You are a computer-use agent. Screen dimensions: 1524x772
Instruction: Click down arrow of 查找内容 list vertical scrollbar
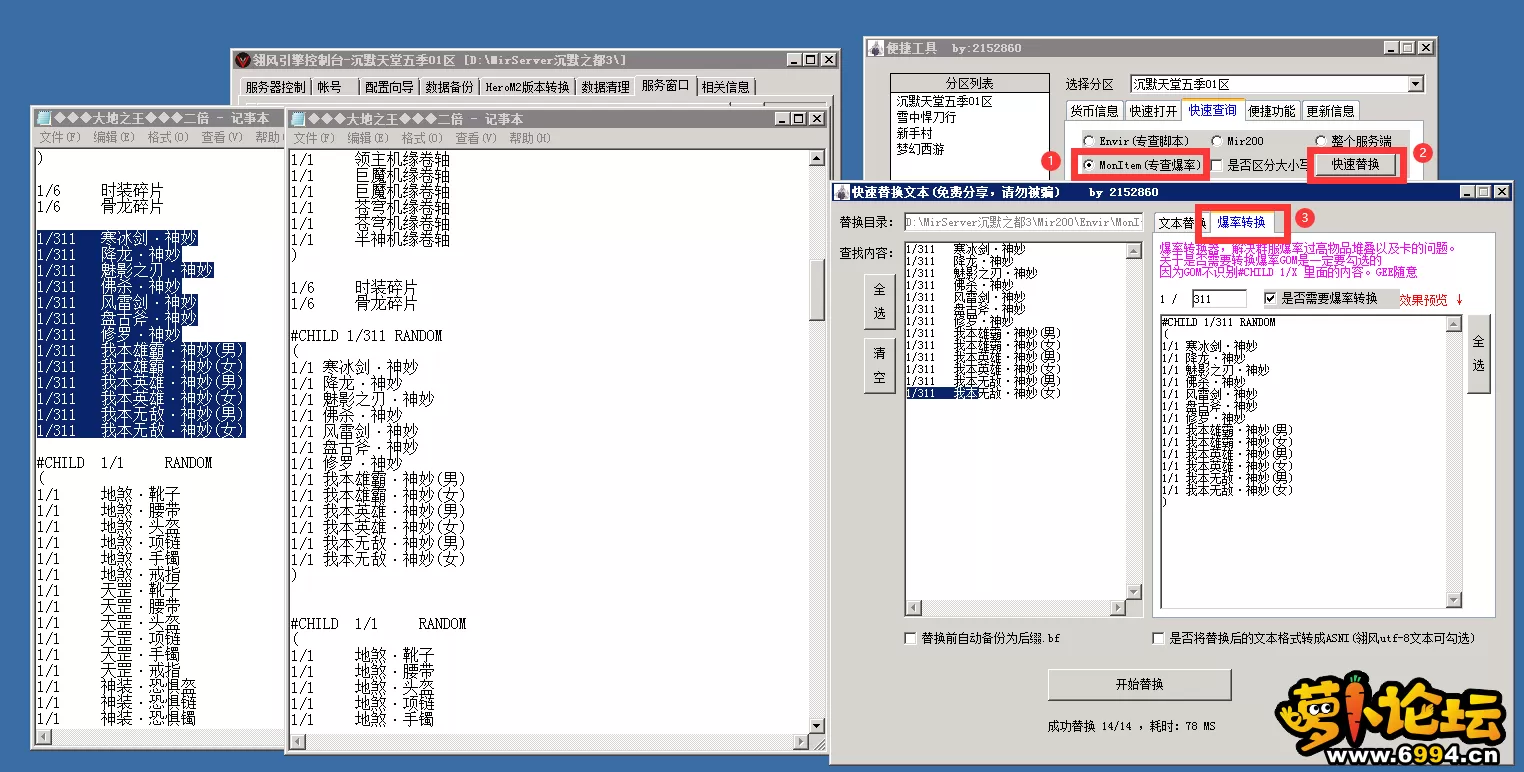click(x=1134, y=592)
